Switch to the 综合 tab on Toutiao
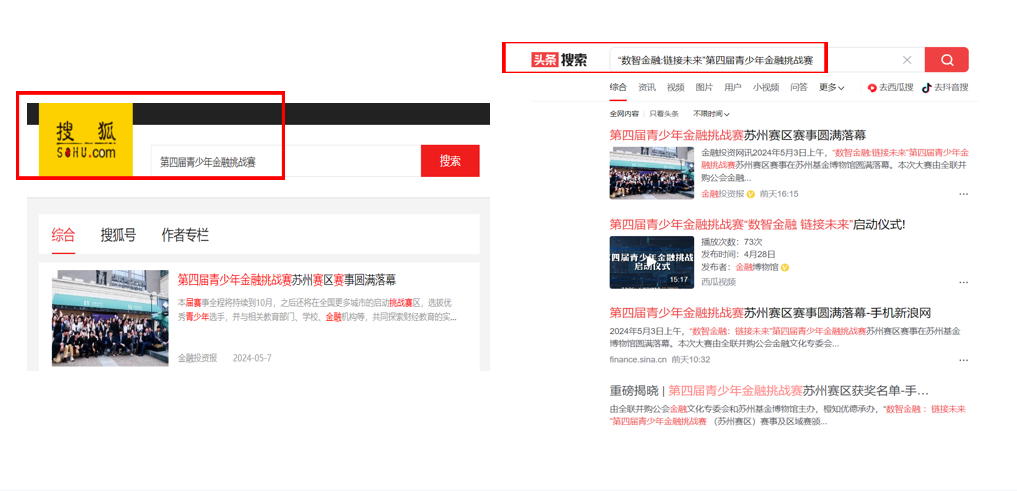 click(x=618, y=88)
